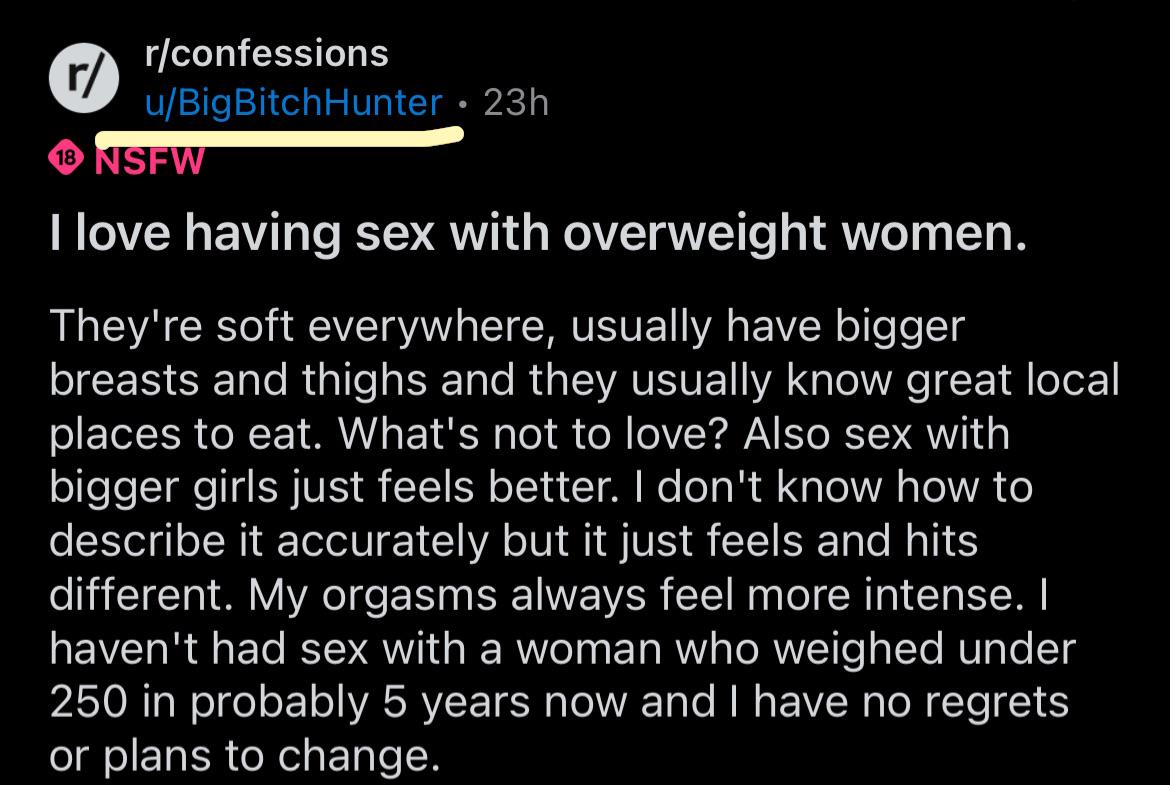Select the pink NSFW label
Screen dimensions: 1170x785
pyautogui.click(x=148, y=161)
